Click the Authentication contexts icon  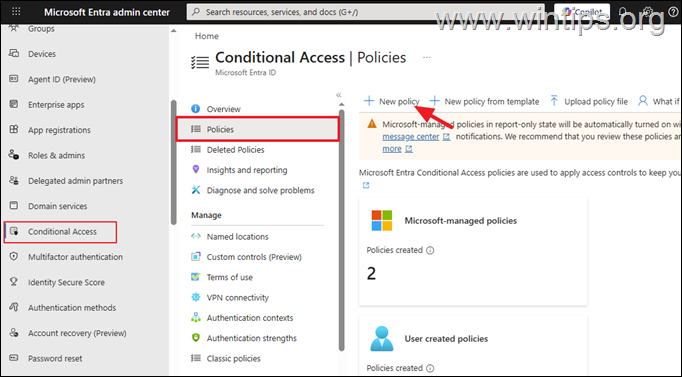coord(196,317)
